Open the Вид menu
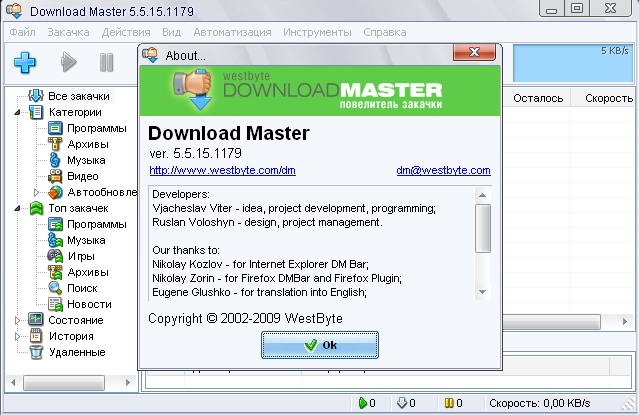639x415 pixels. pos(172,32)
